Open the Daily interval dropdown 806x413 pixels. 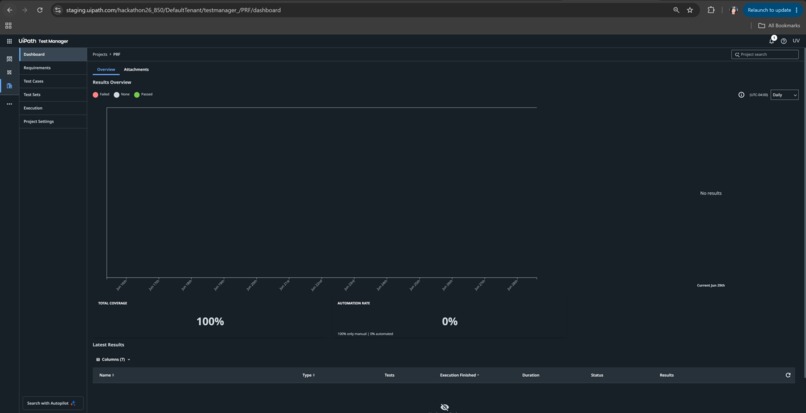[x=784, y=95]
